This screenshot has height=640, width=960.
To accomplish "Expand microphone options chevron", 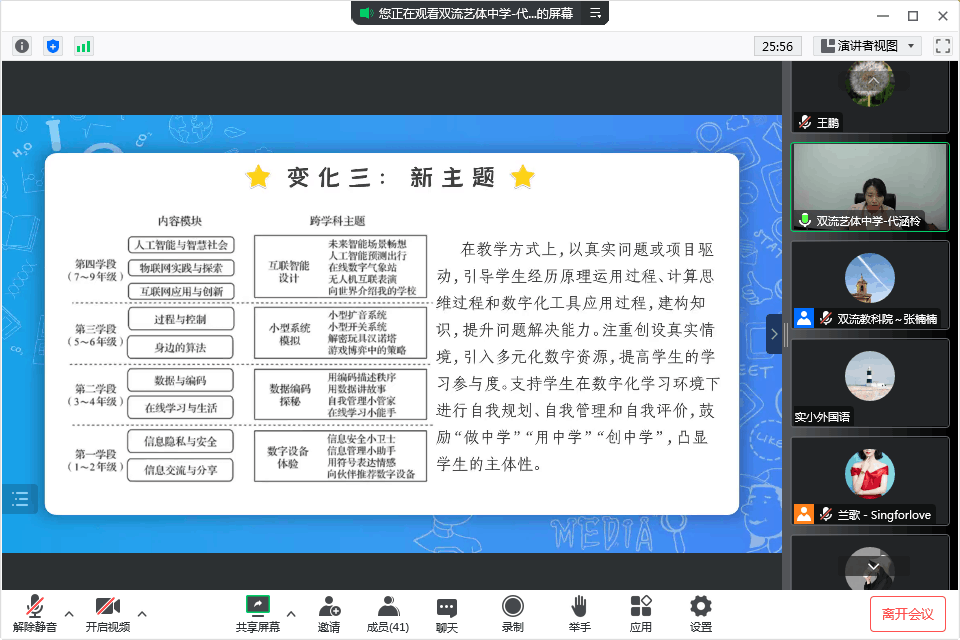I will pos(68,616).
